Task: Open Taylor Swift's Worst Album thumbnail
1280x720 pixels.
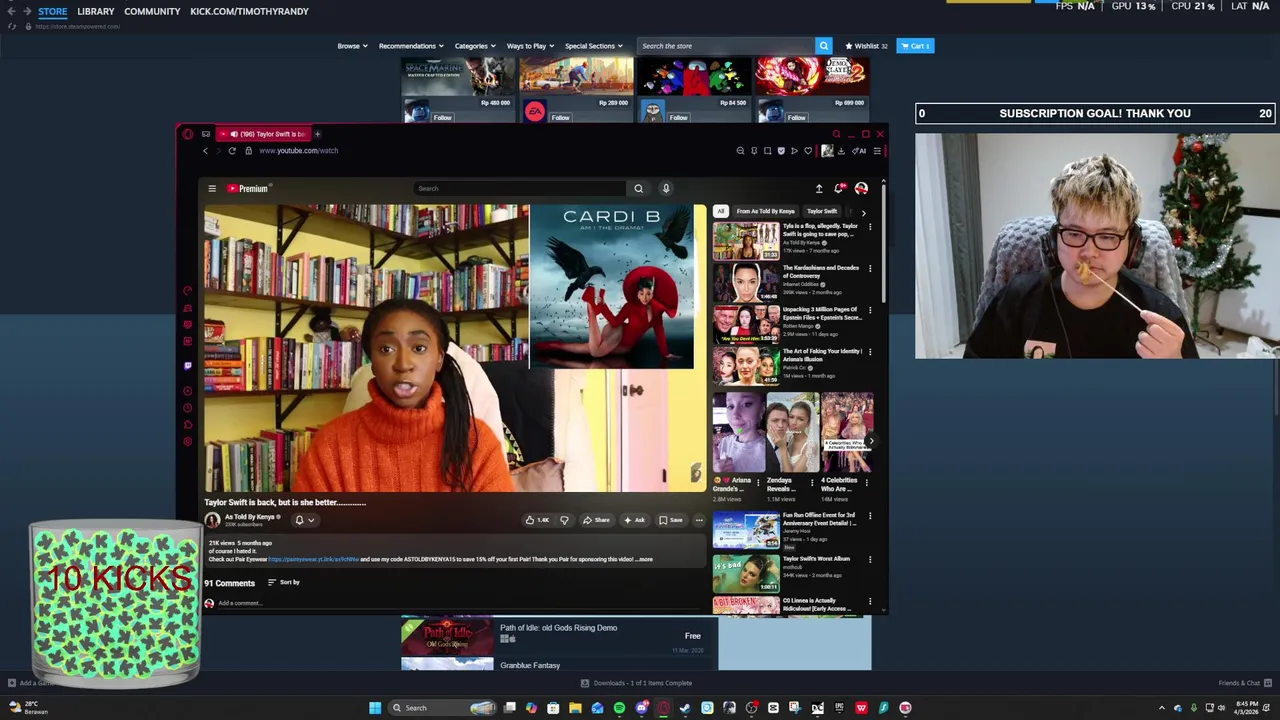Action: pos(746,573)
